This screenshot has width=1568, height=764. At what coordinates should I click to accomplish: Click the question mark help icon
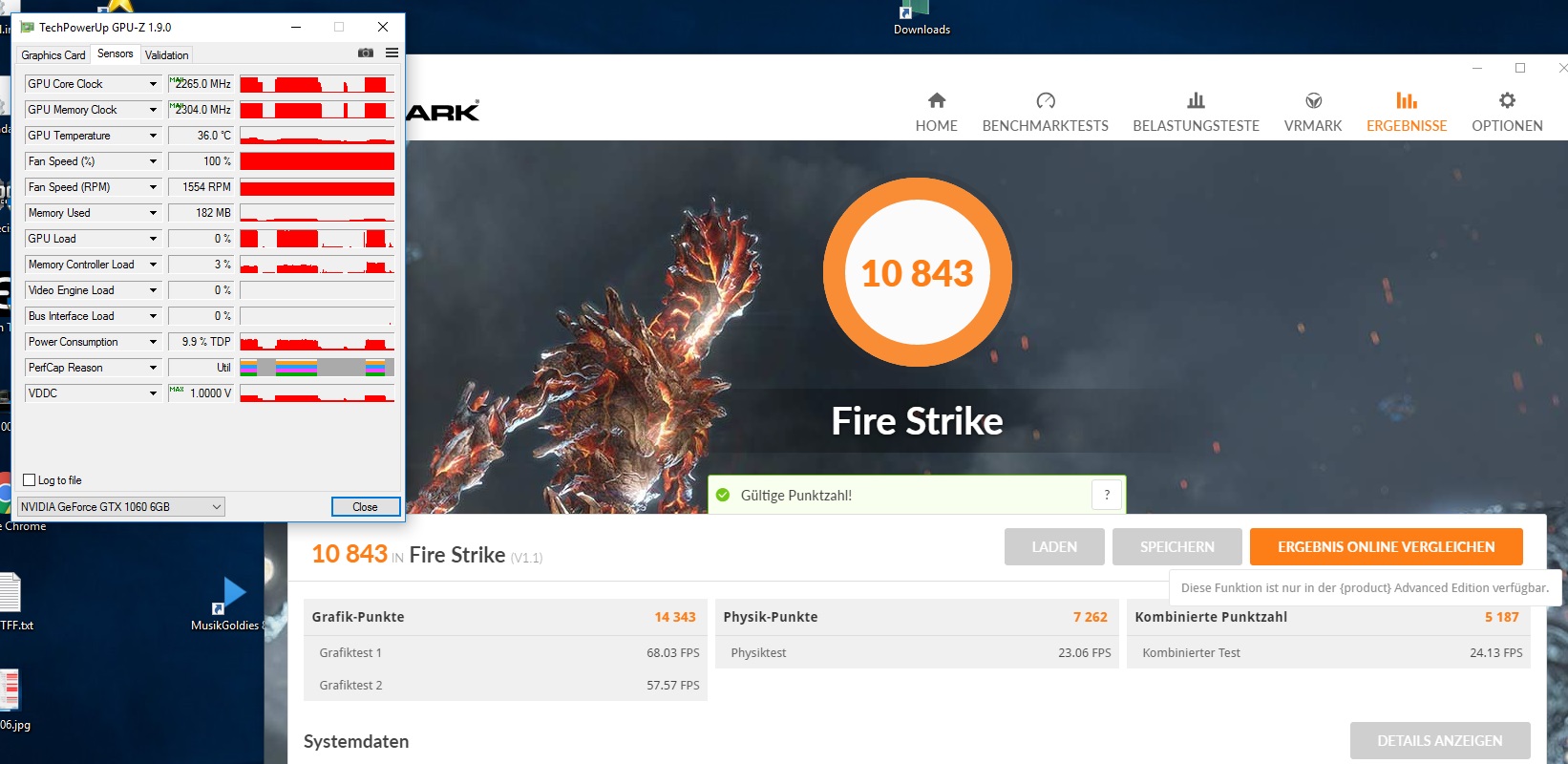coord(1107,495)
